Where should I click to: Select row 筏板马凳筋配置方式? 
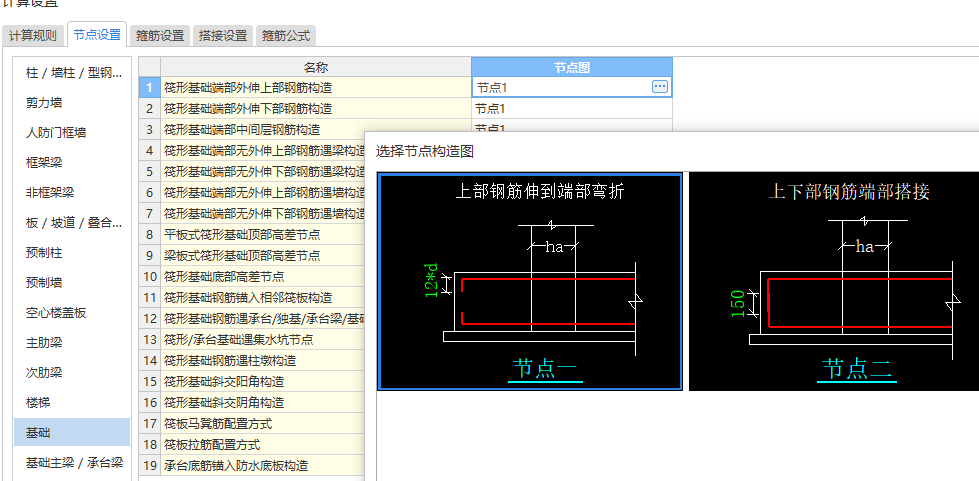[263, 424]
